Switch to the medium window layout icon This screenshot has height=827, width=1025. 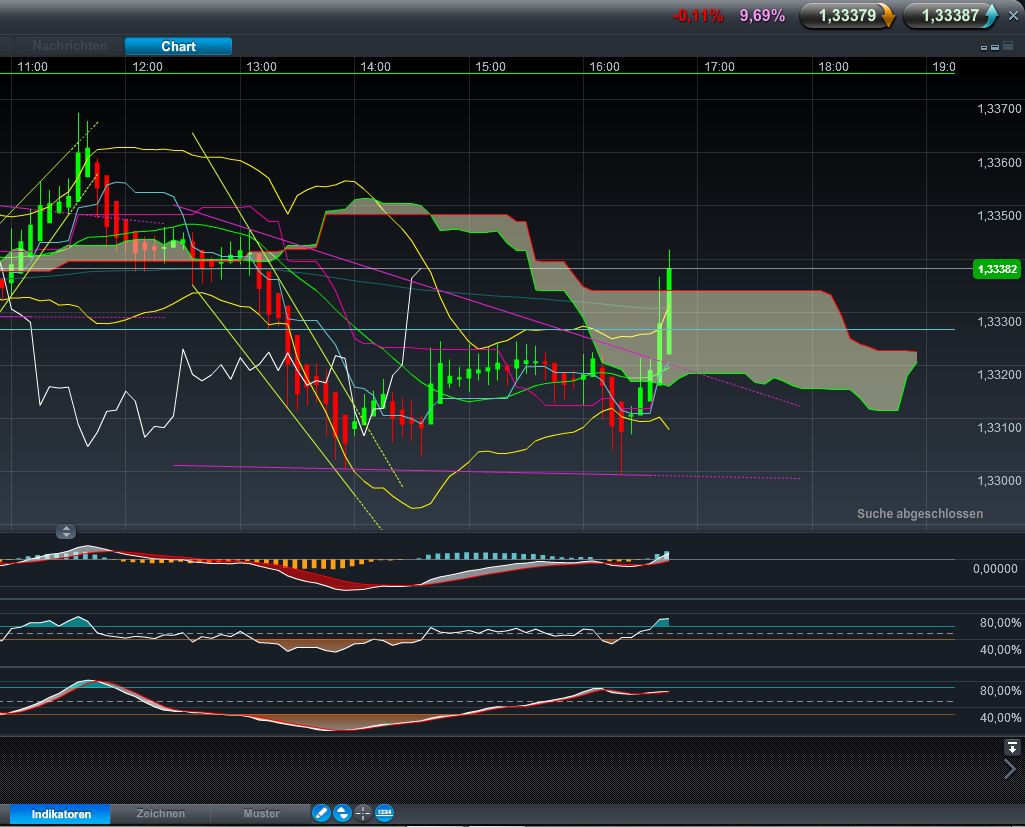994,48
